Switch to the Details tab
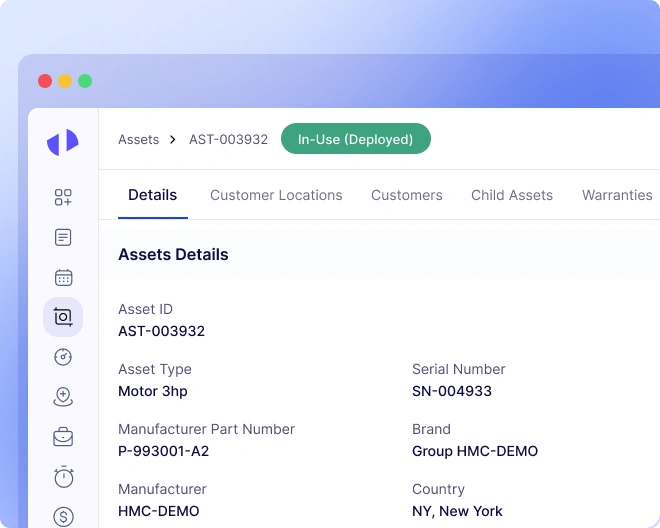 (x=153, y=195)
